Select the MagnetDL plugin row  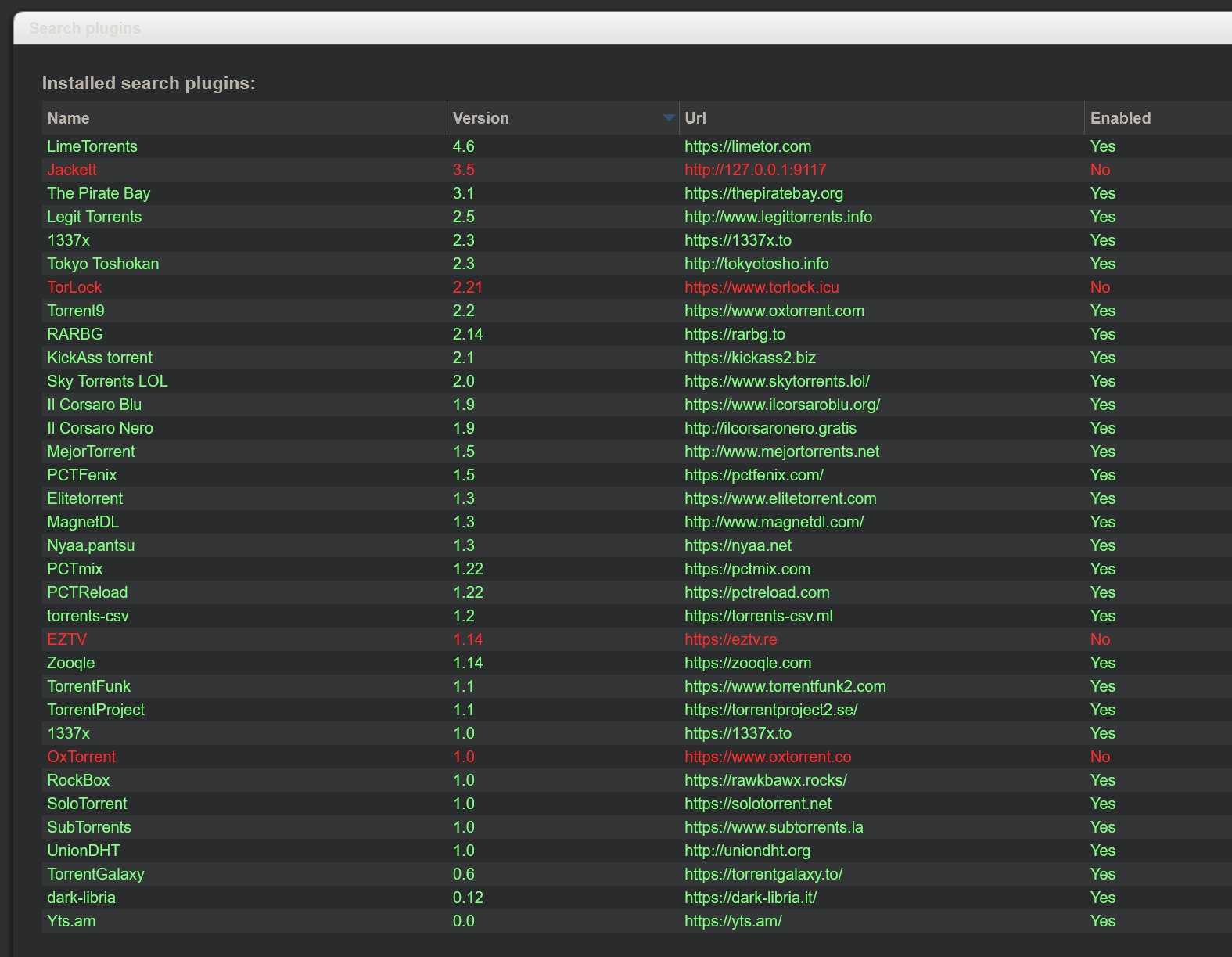point(83,522)
